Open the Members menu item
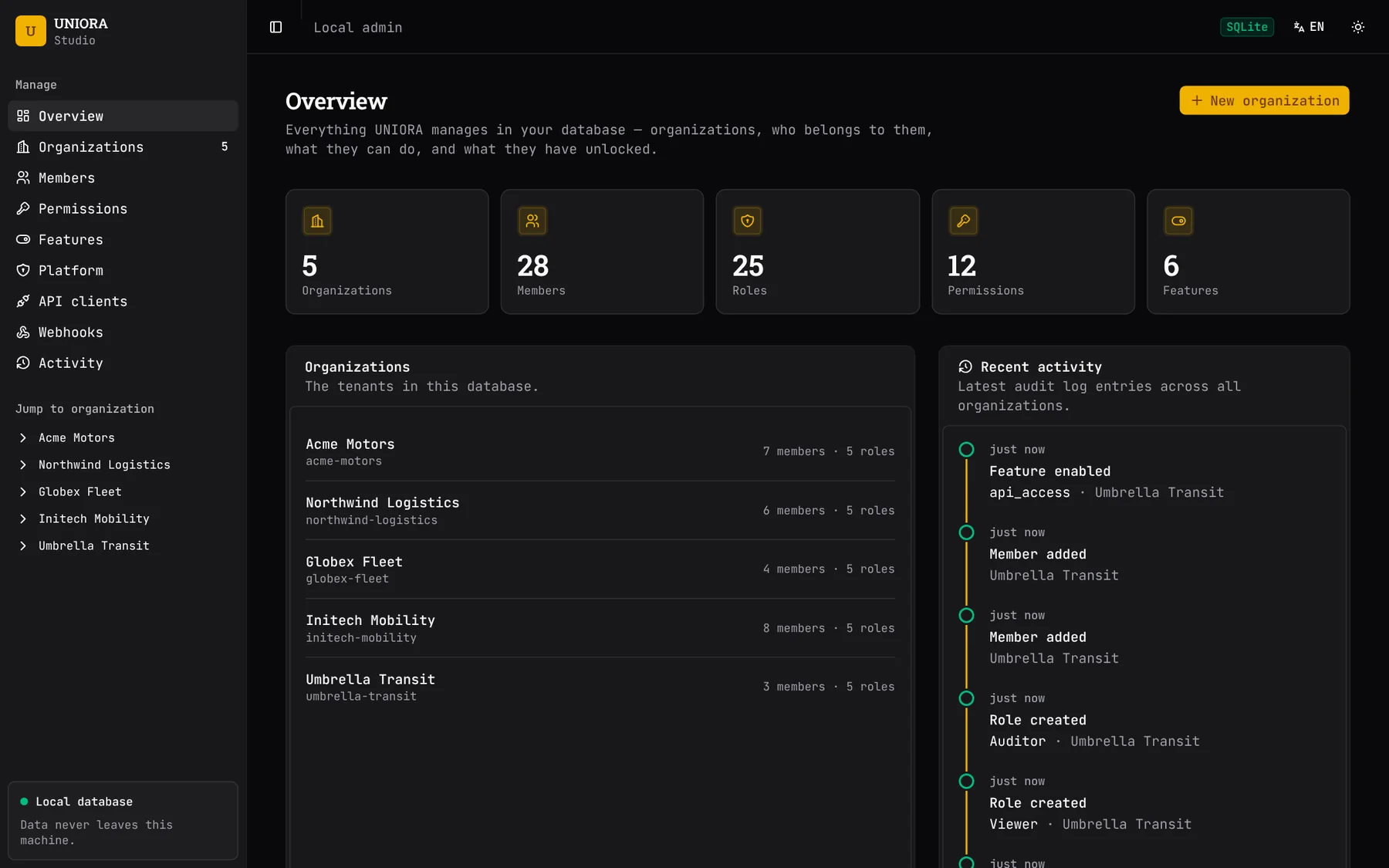1389x868 pixels. [123, 177]
